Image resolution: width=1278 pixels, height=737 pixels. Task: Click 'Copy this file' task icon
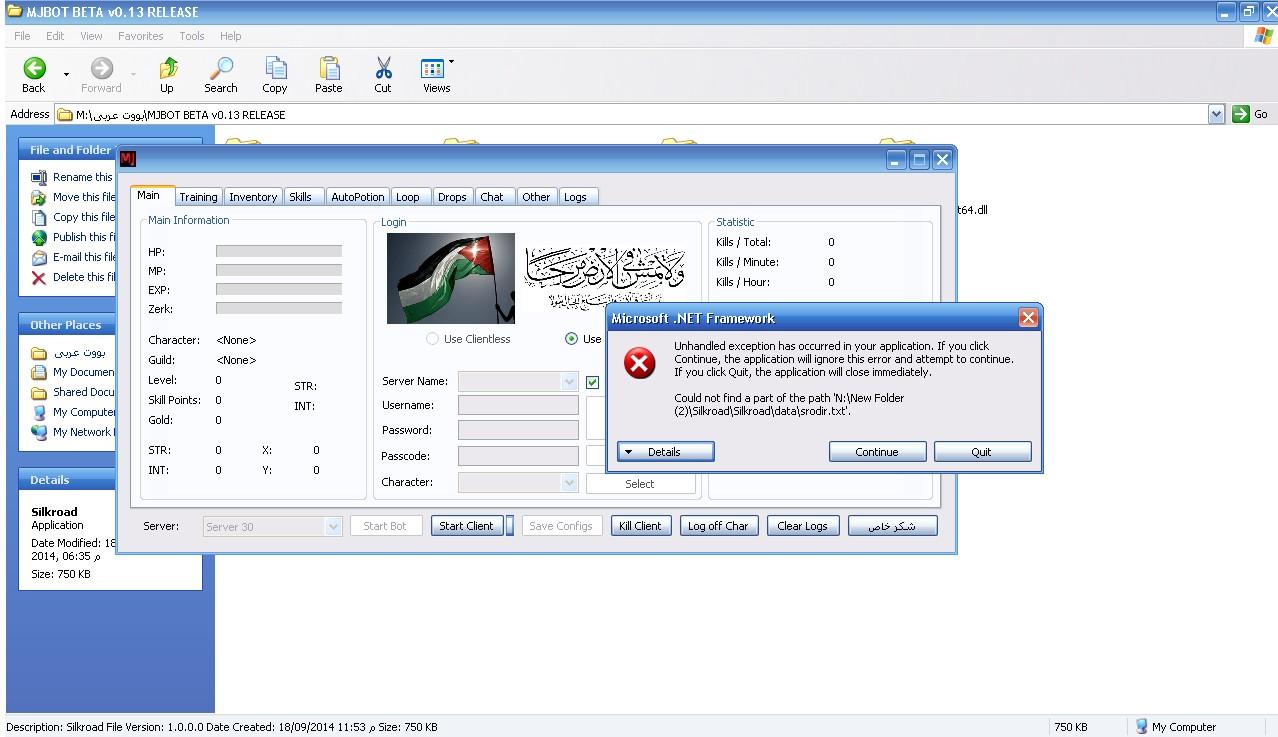39,217
